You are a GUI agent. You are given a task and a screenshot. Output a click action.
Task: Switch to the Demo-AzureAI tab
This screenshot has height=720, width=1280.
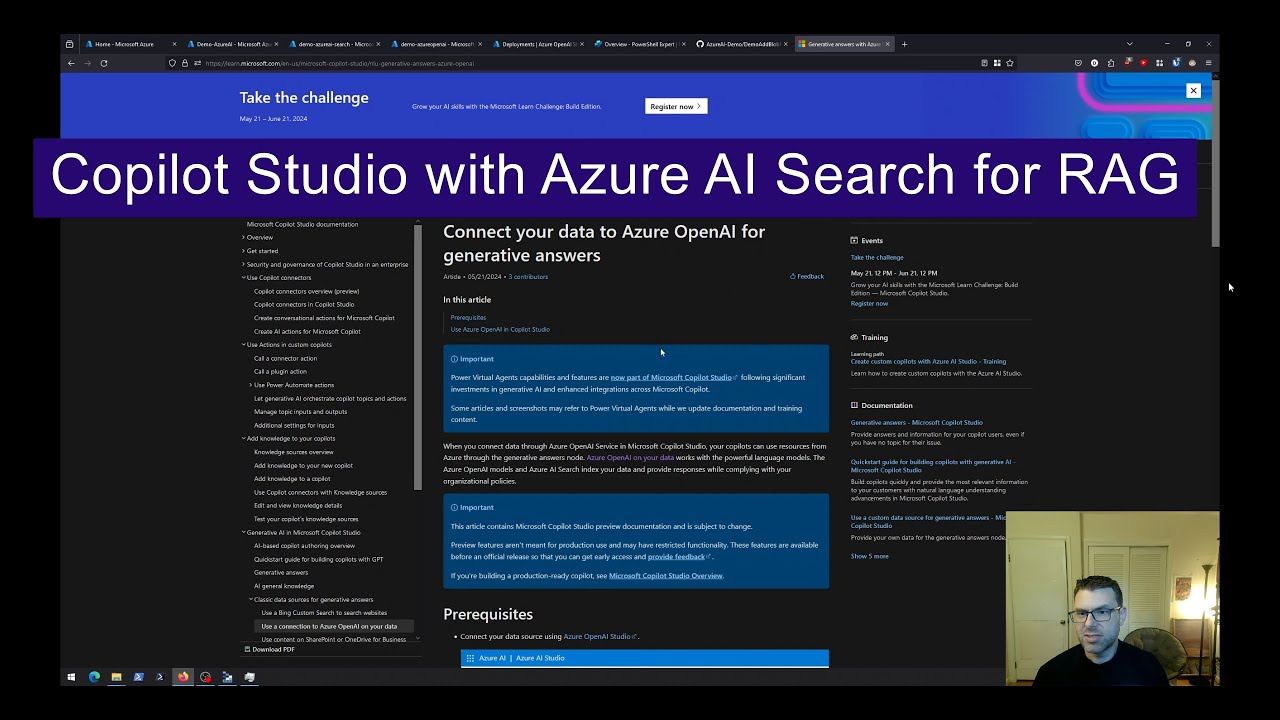tap(232, 44)
